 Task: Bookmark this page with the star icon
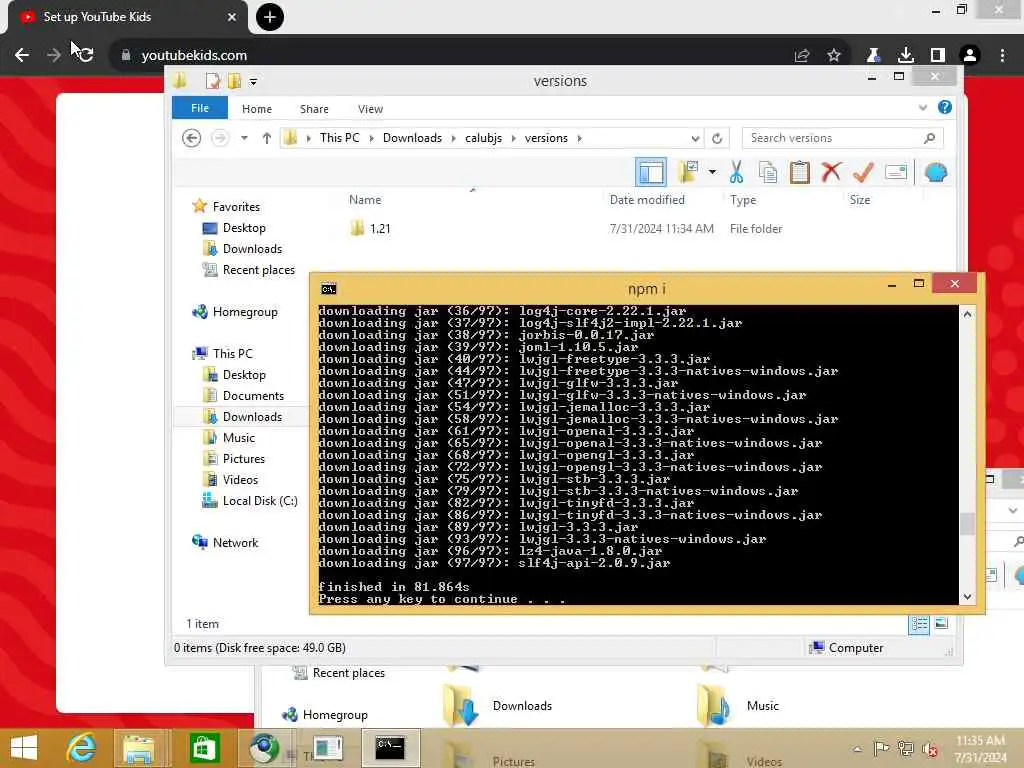tap(834, 56)
